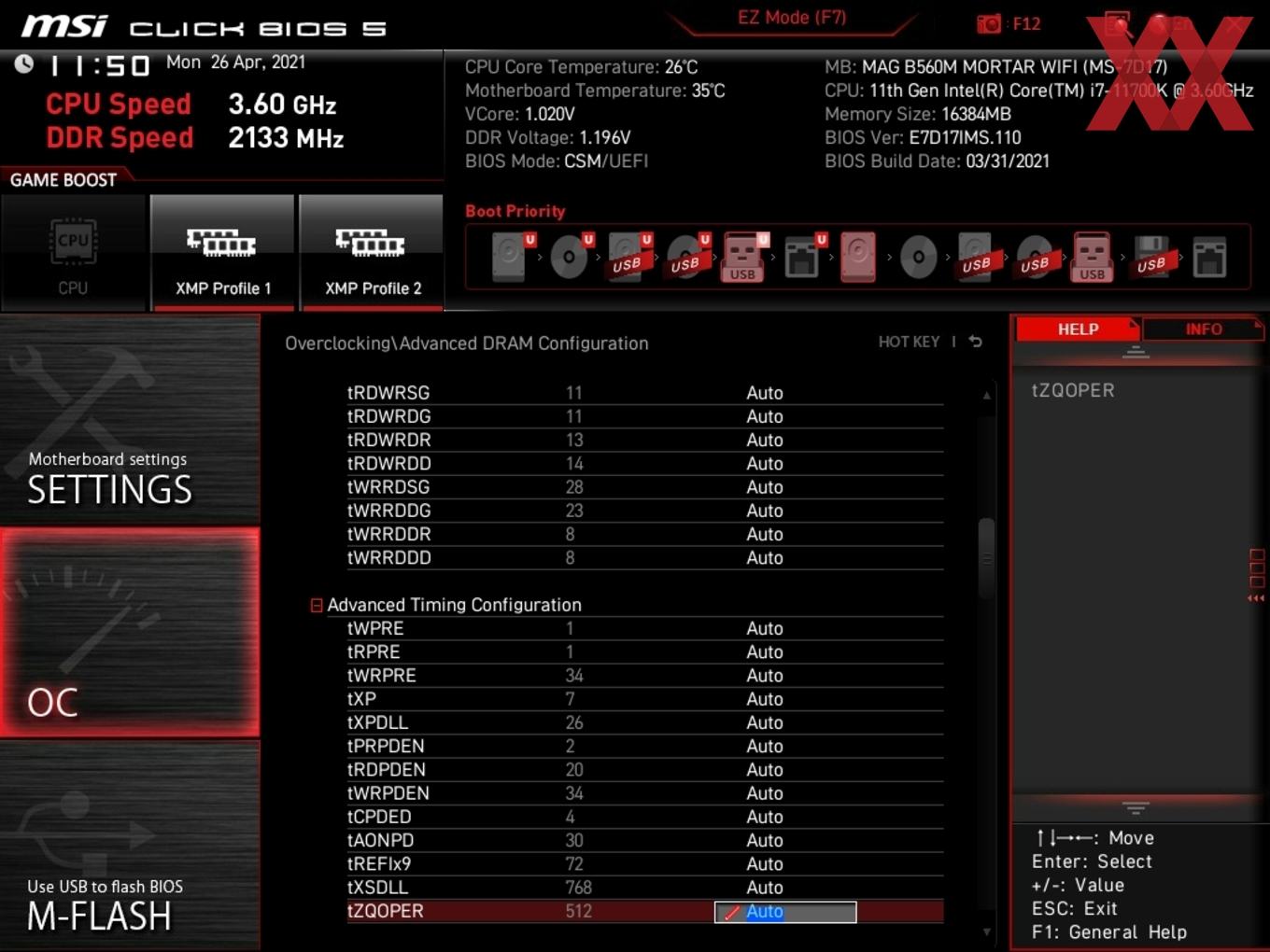The image size is (1270, 952).
Task: Switch to the HELP tab
Action: (1078, 329)
